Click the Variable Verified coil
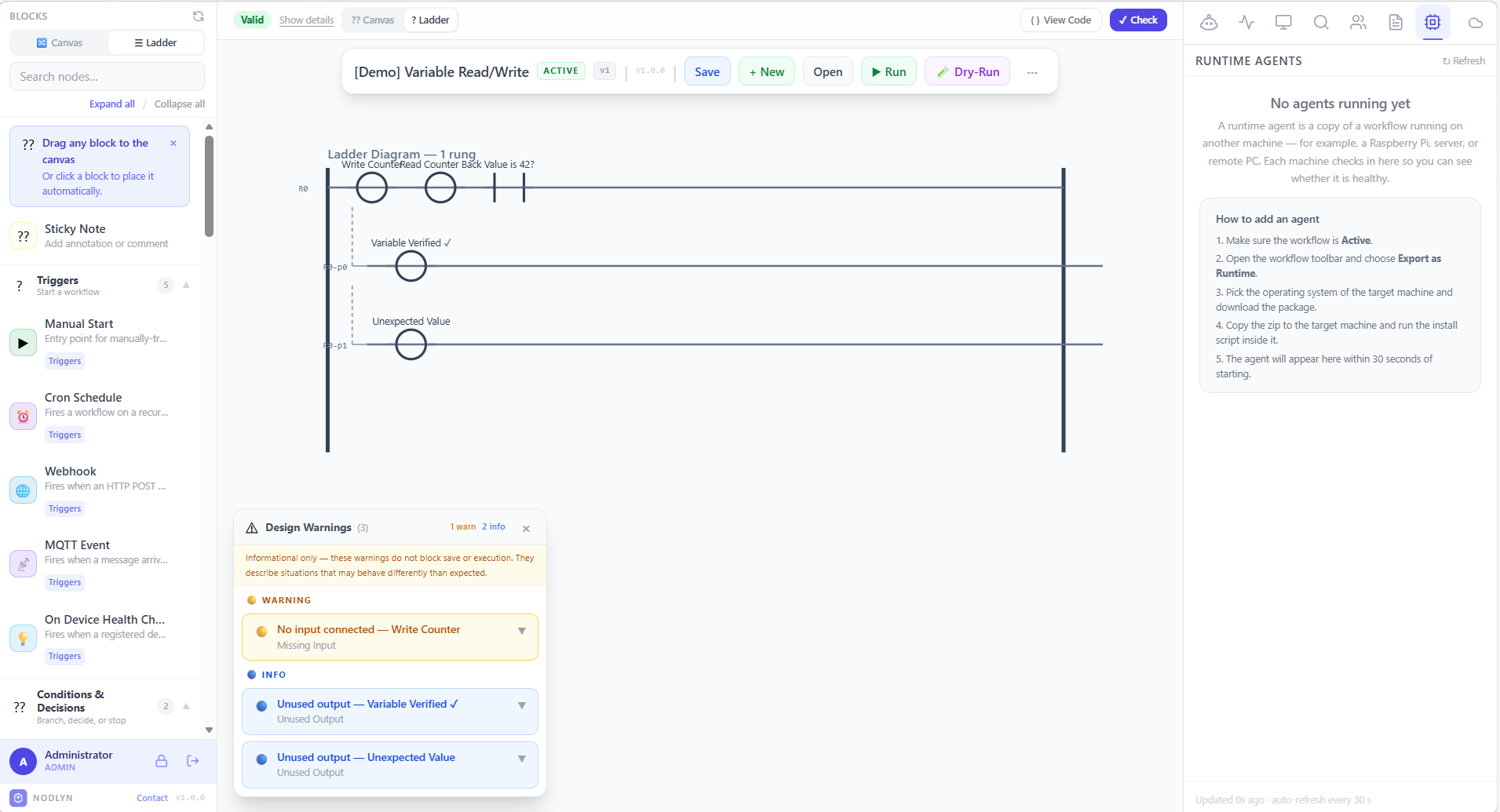Viewport: 1500px width, 812px height. [x=411, y=266]
